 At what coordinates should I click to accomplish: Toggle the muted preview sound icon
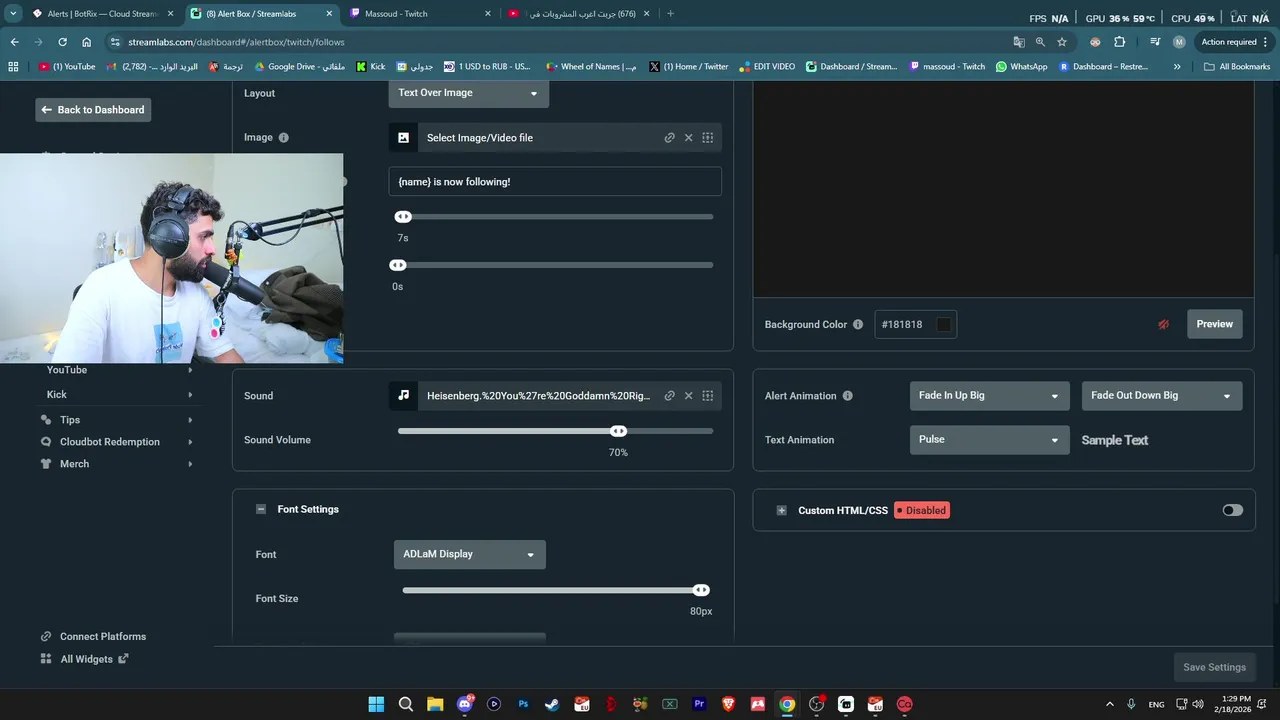(1164, 324)
